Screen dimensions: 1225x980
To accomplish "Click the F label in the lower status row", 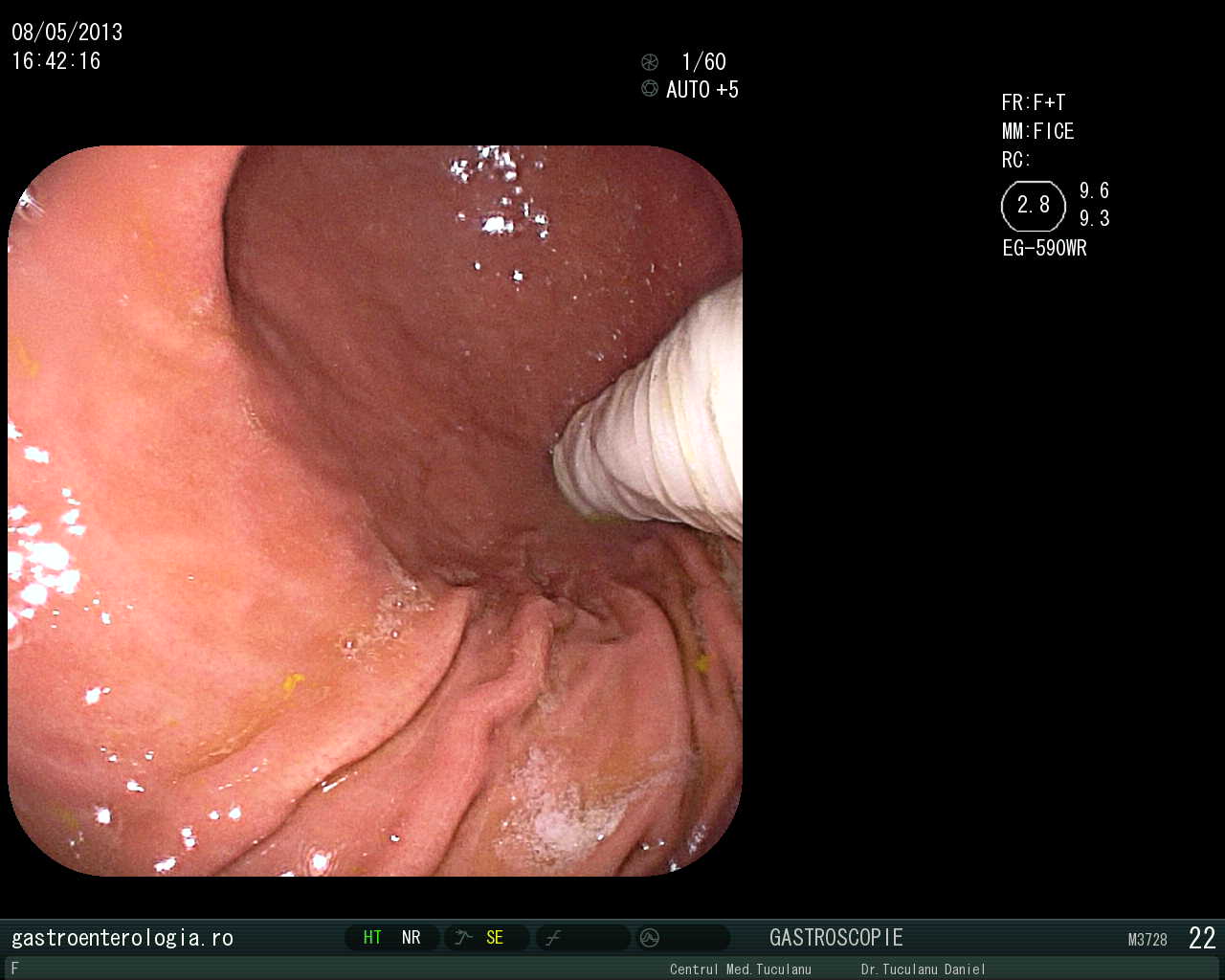I will tap(14, 969).
